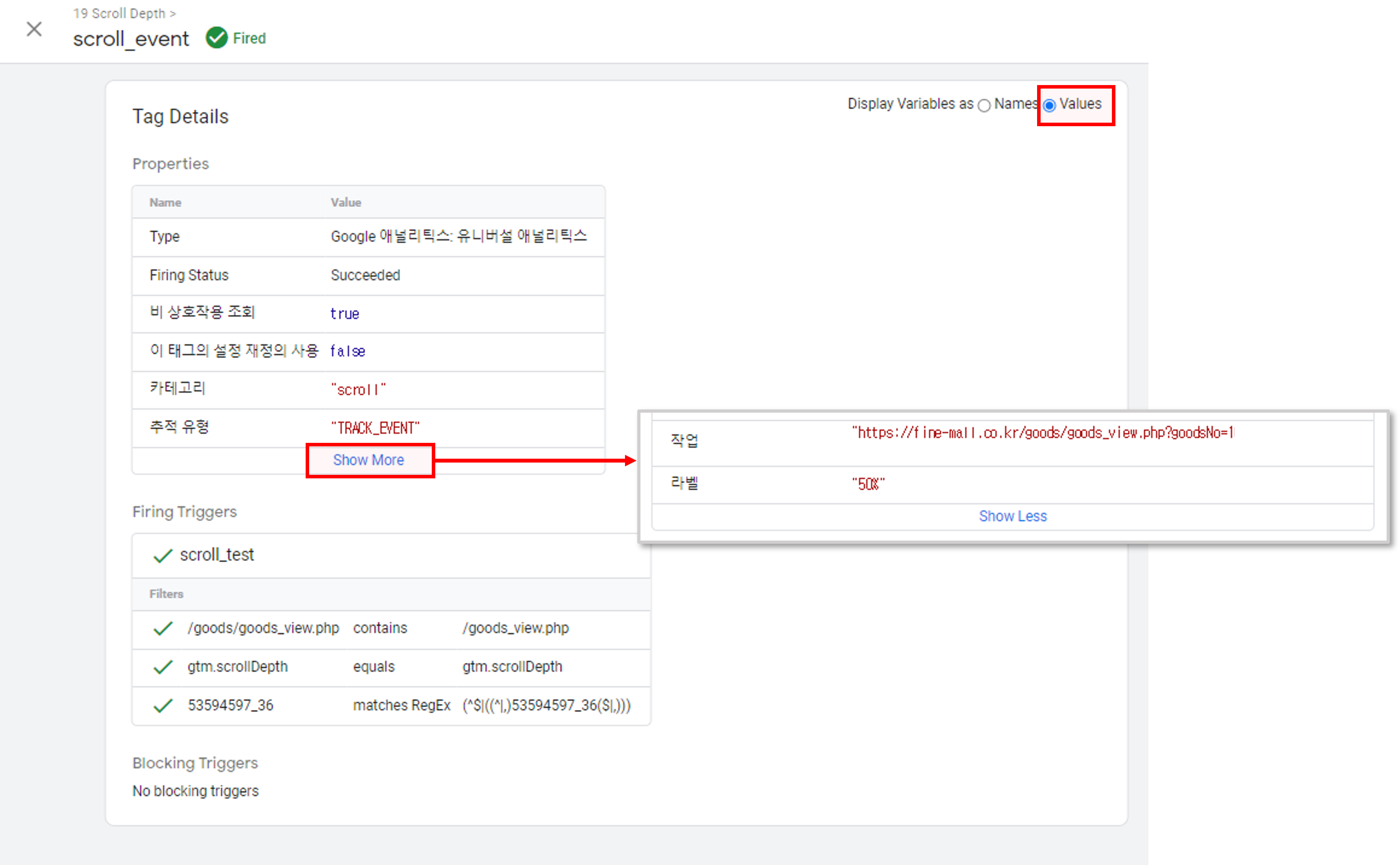This screenshot has width=1400, height=865.
Task: Open the scroll_test firing trigger
Action: coord(217,554)
